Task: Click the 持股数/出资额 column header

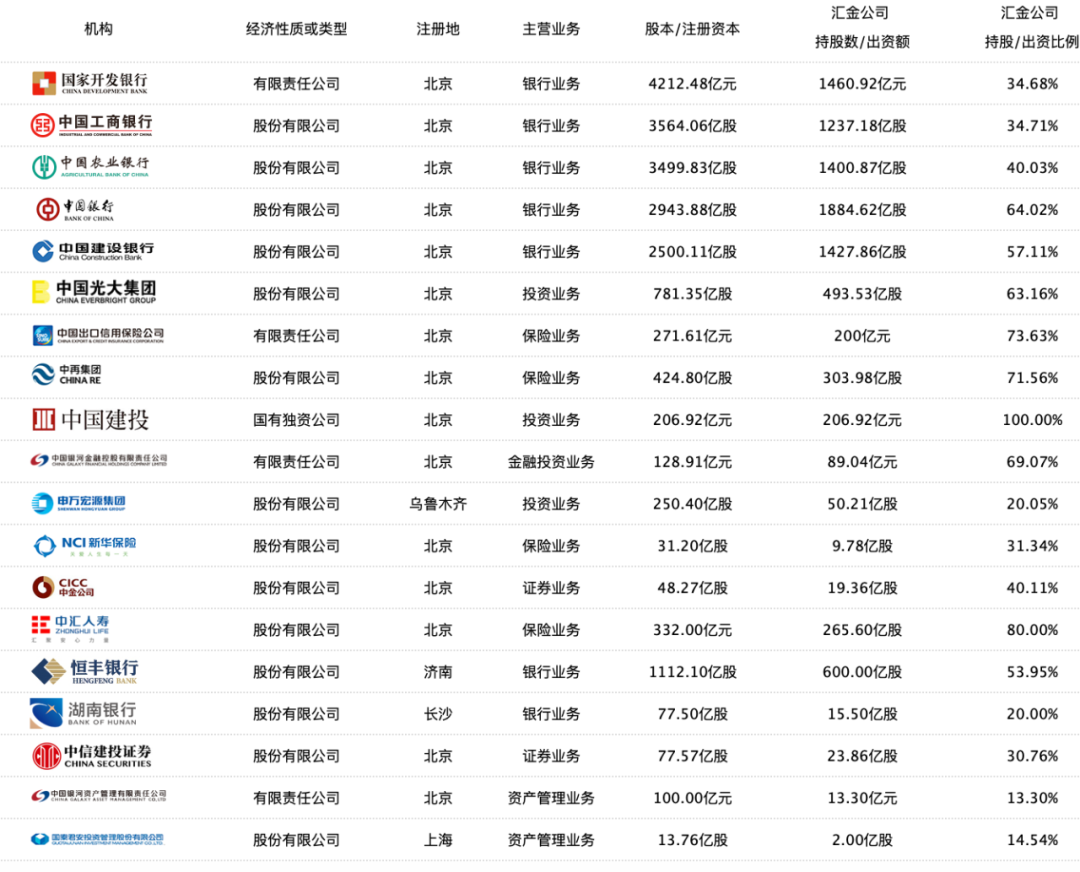Action: point(862,42)
